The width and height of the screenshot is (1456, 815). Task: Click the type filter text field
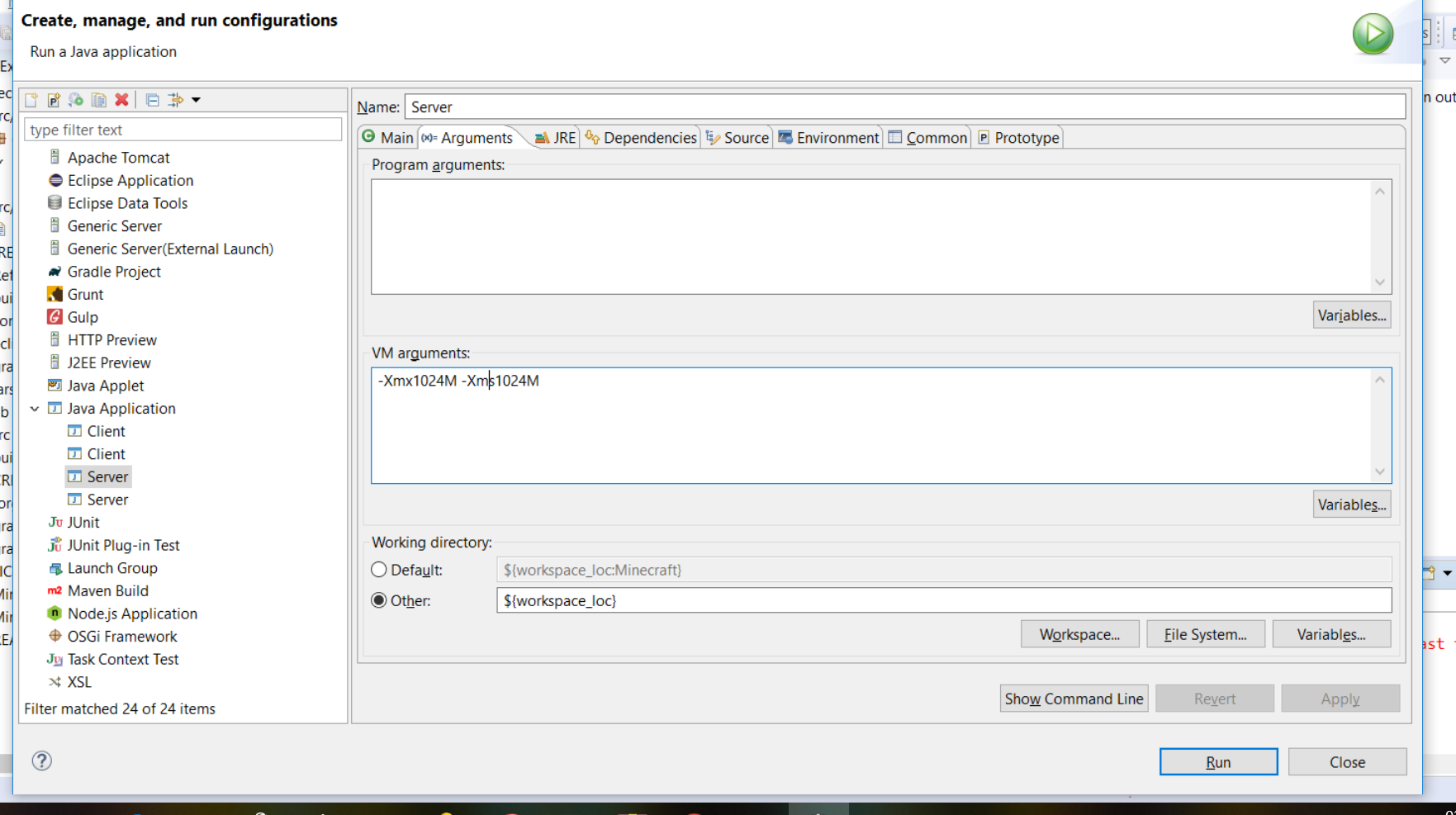pyautogui.click(x=183, y=130)
